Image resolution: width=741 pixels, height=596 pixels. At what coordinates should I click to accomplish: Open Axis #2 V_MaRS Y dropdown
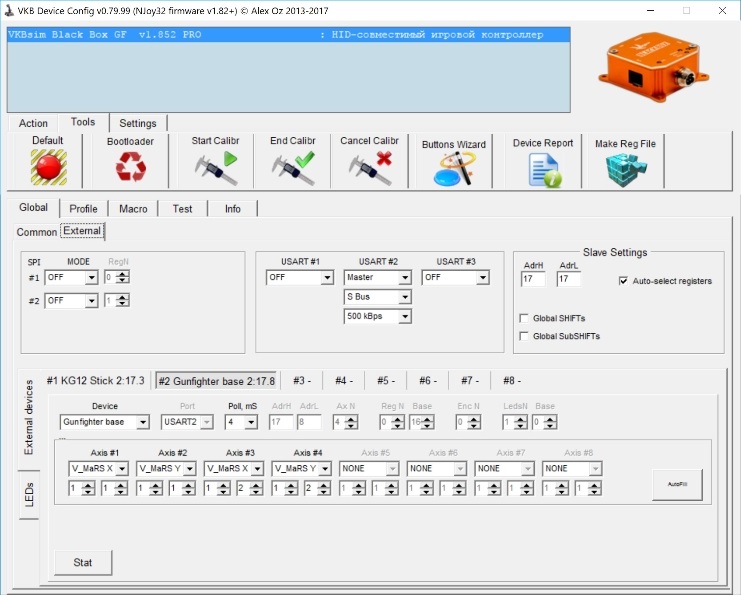(x=166, y=468)
